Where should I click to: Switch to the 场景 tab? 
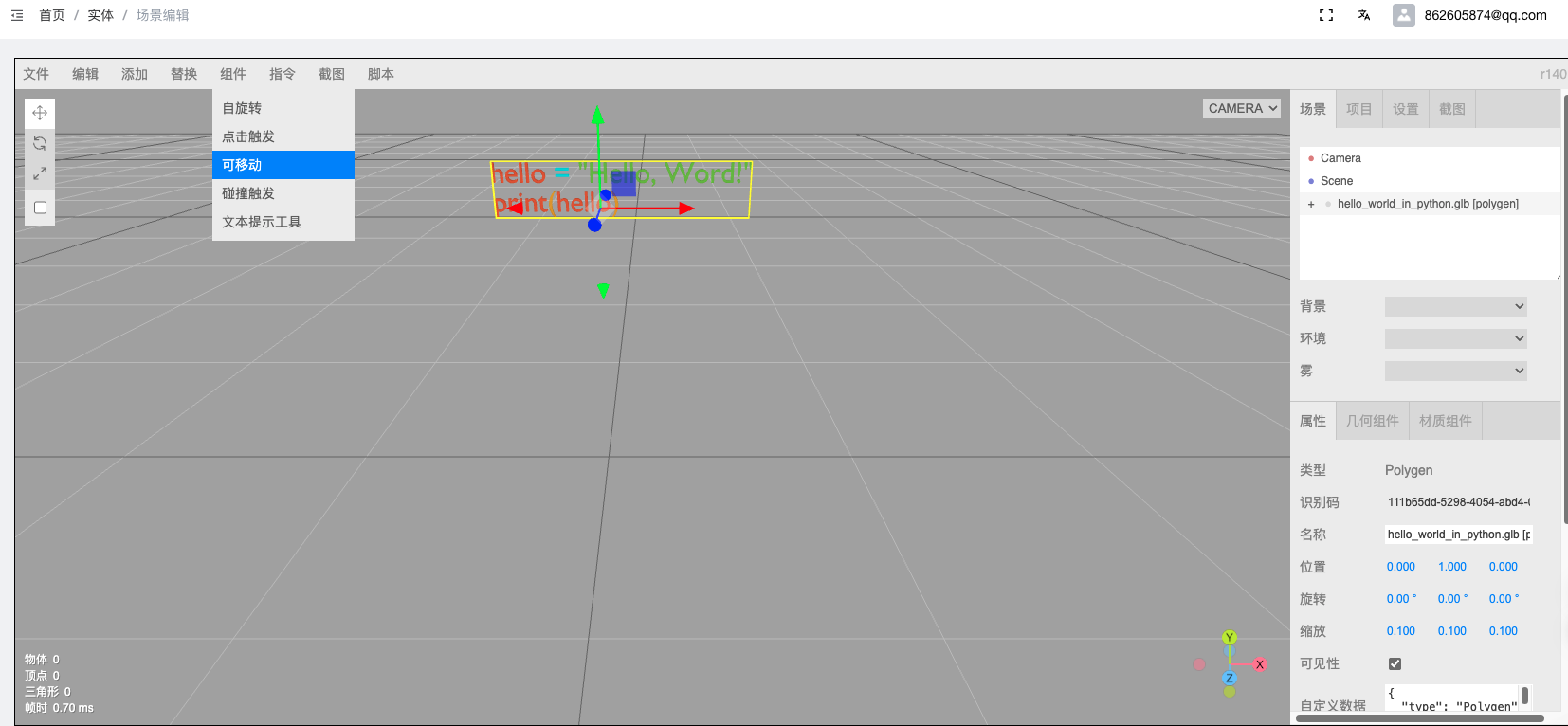click(x=1313, y=109)
